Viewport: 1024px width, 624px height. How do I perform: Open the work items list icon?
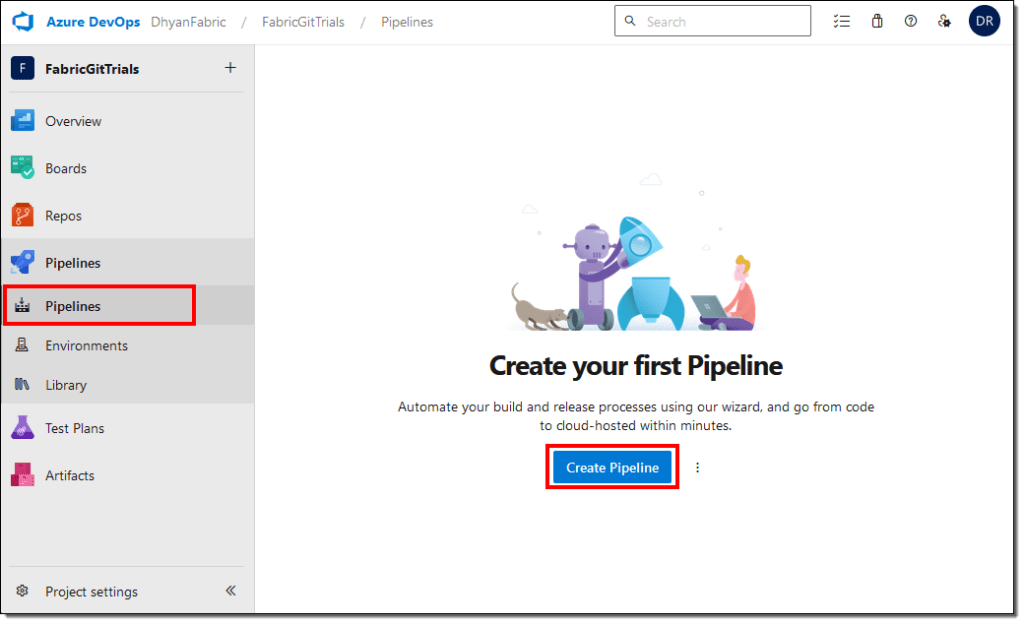pos(842,21)
